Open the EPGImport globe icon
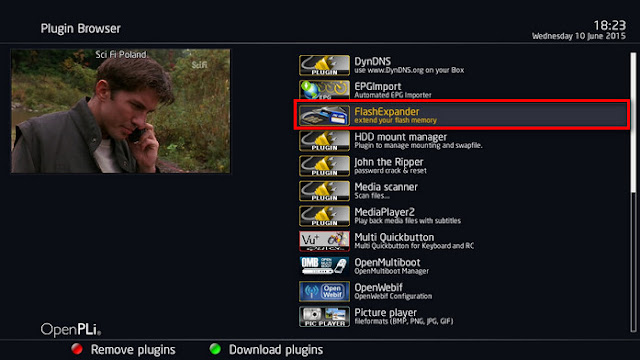640x360 pixels. pos(324,90)
